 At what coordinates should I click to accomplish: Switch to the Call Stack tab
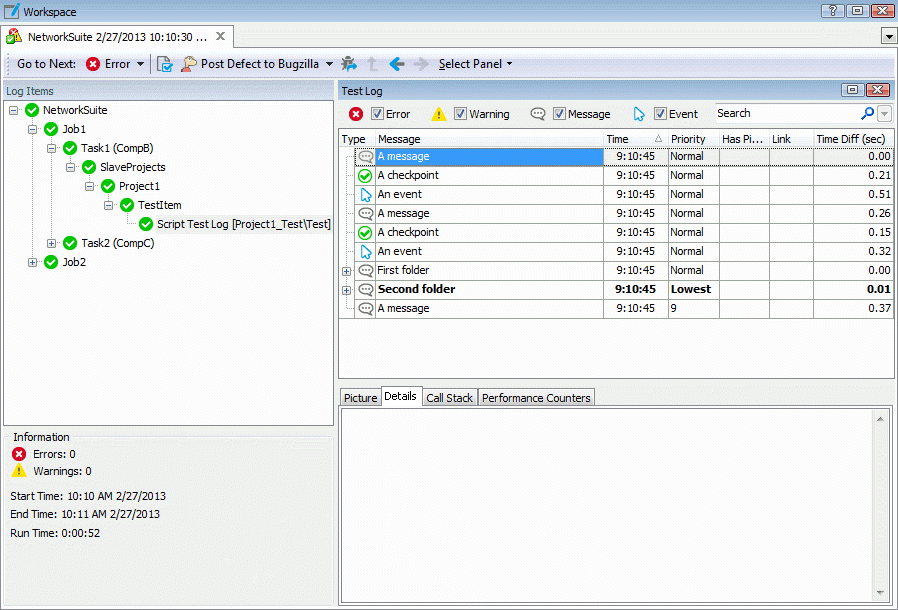449,398
